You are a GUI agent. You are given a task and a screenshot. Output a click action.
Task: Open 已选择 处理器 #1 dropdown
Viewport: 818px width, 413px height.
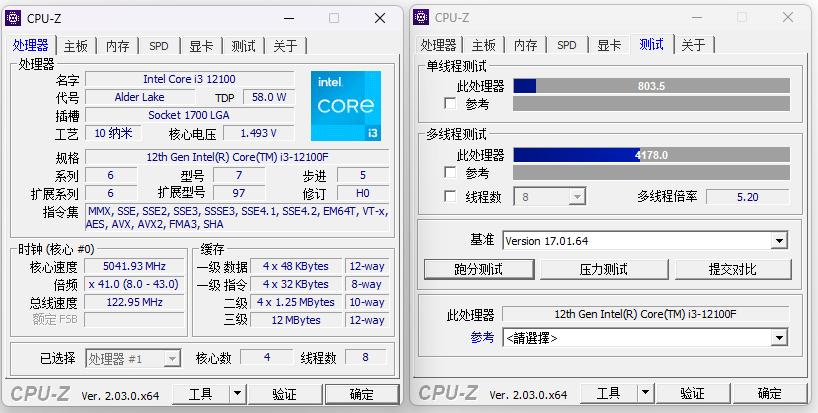coord(133,359)
